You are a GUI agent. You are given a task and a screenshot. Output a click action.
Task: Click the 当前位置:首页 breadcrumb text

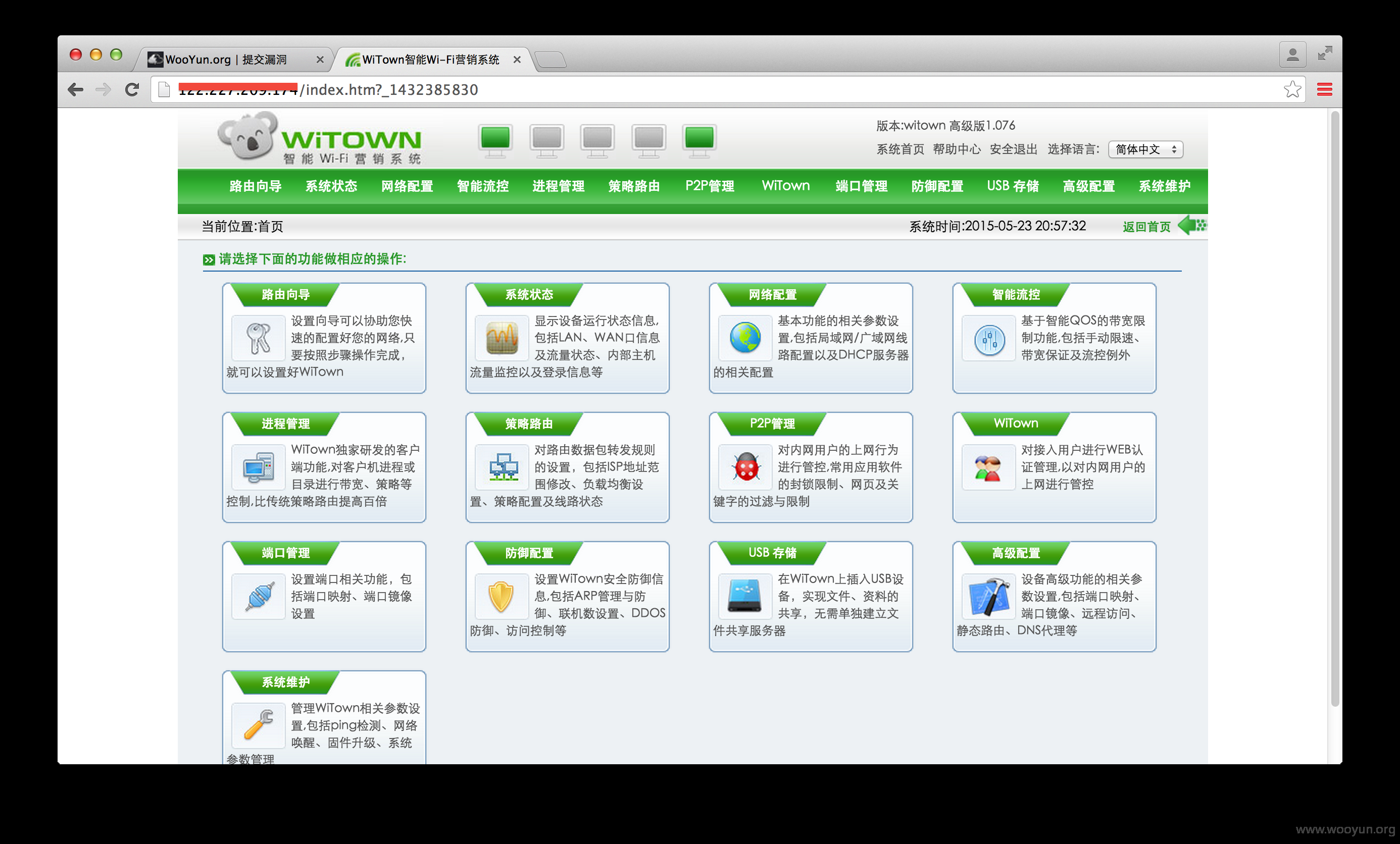coord(242,227)
